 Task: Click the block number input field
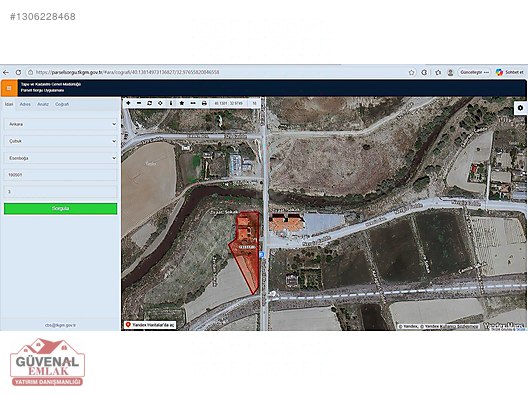coord(61,175)
